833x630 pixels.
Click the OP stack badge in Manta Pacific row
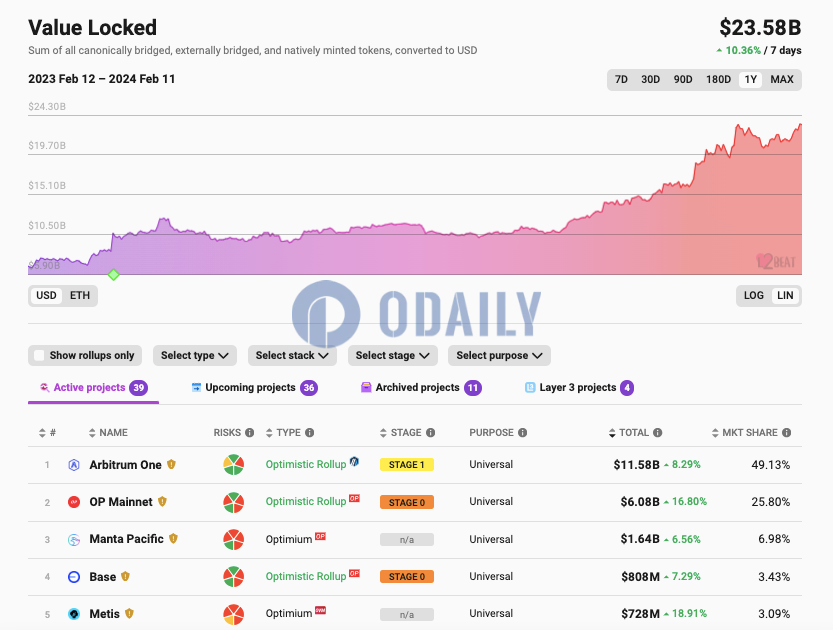[320, 536]
